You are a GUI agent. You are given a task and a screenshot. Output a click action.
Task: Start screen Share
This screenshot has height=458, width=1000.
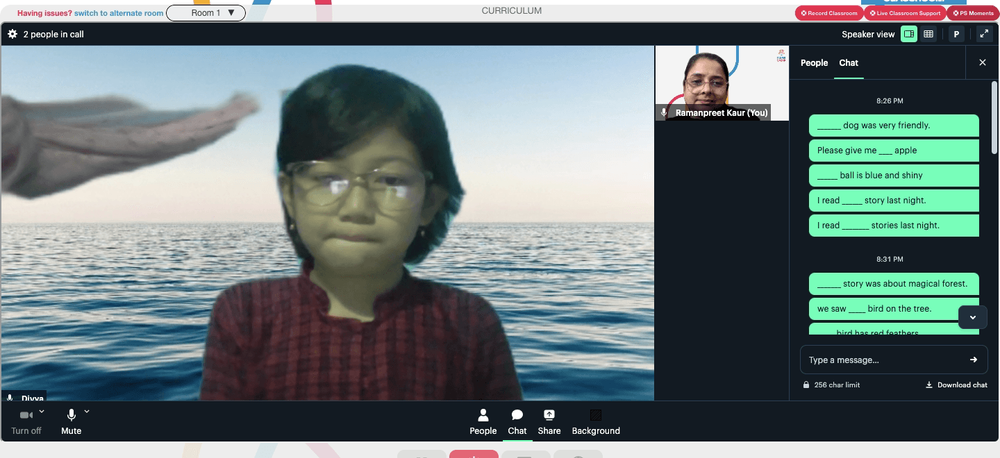(549, 422)
